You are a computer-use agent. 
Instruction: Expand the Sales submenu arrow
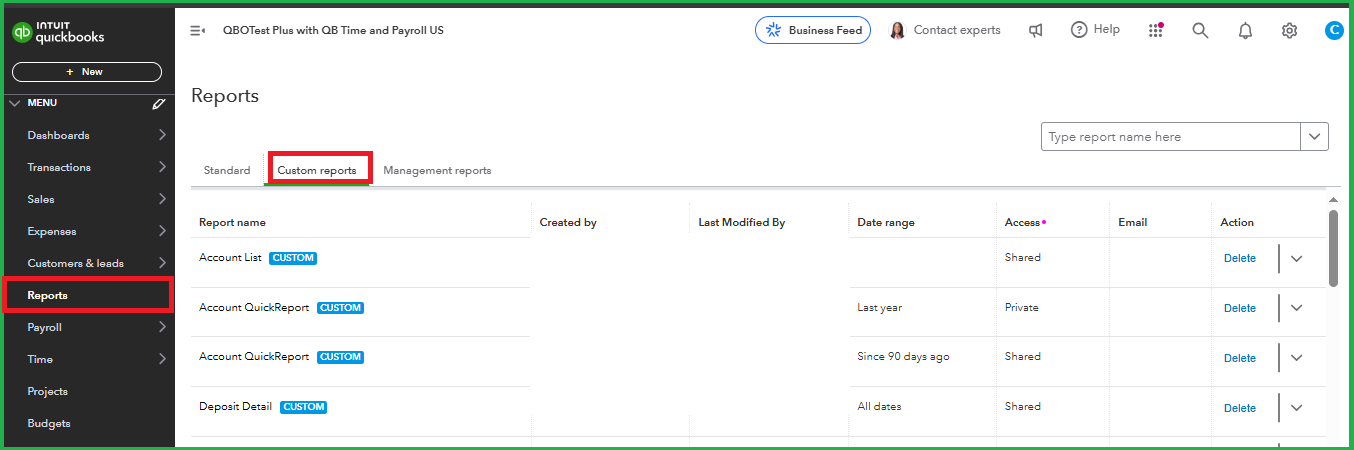[162, 199]
